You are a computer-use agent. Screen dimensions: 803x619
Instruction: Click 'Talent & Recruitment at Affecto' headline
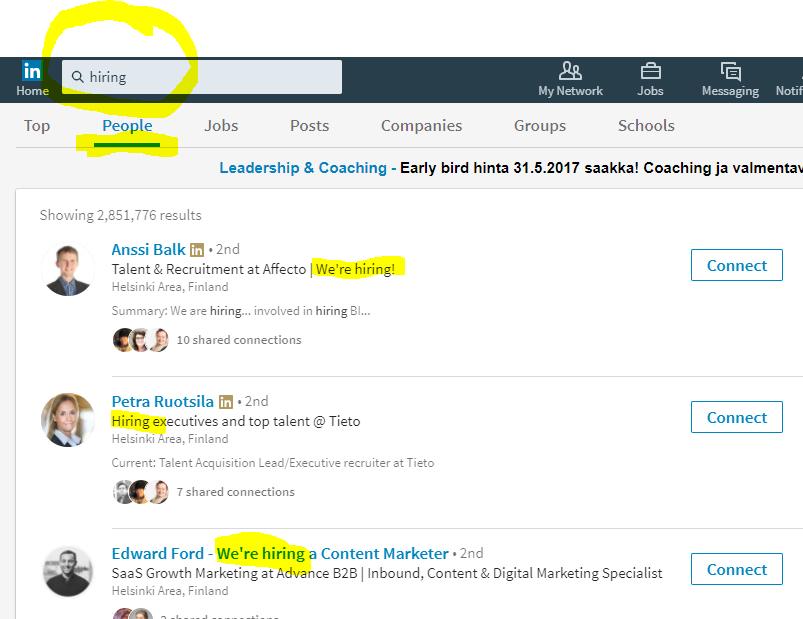(208, 269)
